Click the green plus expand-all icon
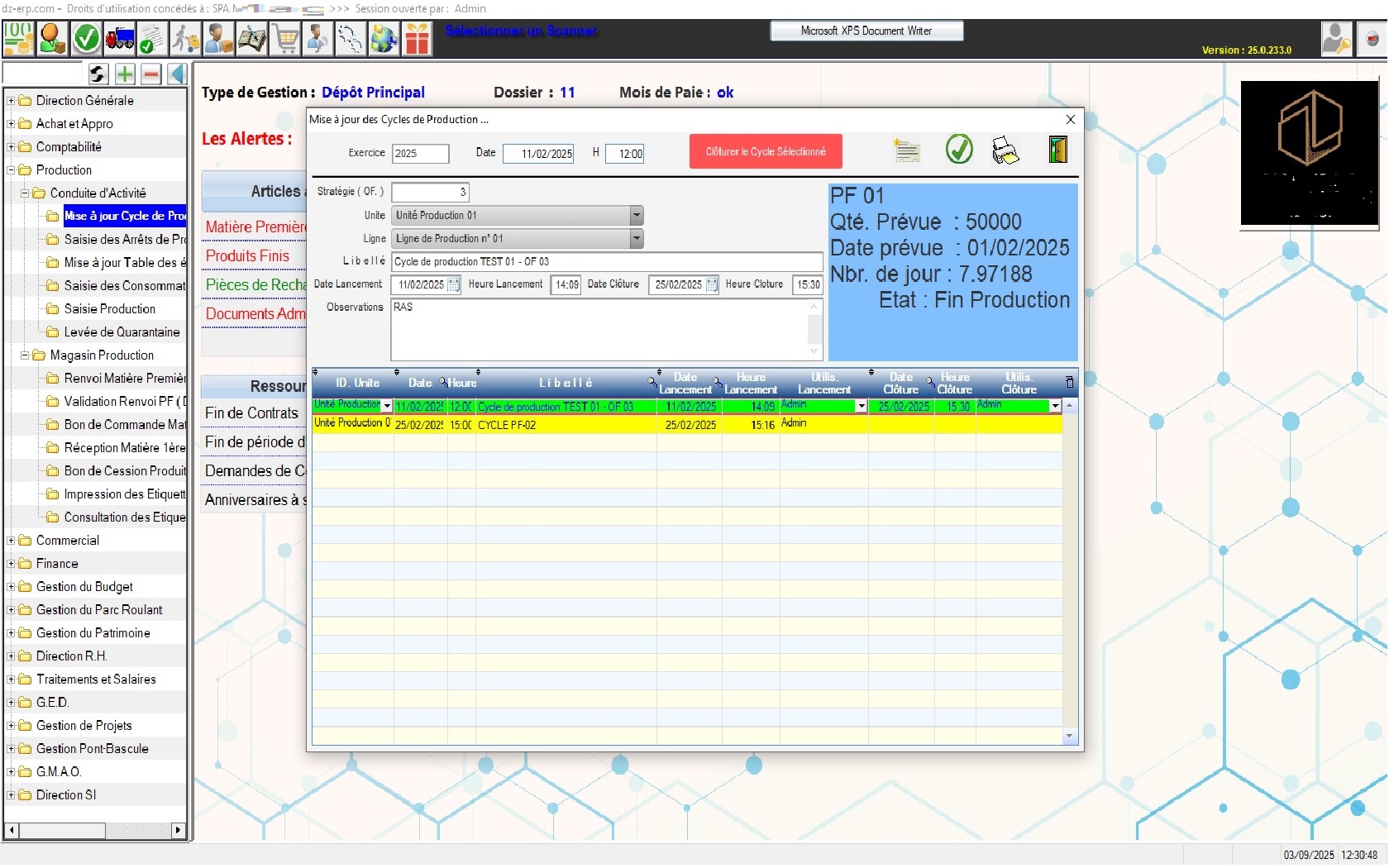The image size is (1389, 868). [x=125, y=74]
